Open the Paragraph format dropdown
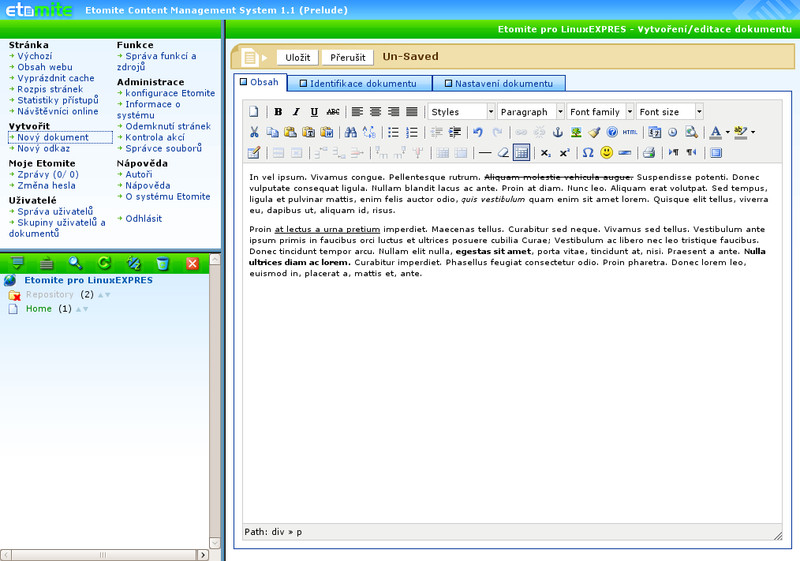Screen dimensions: 800x561 (531, 112)
